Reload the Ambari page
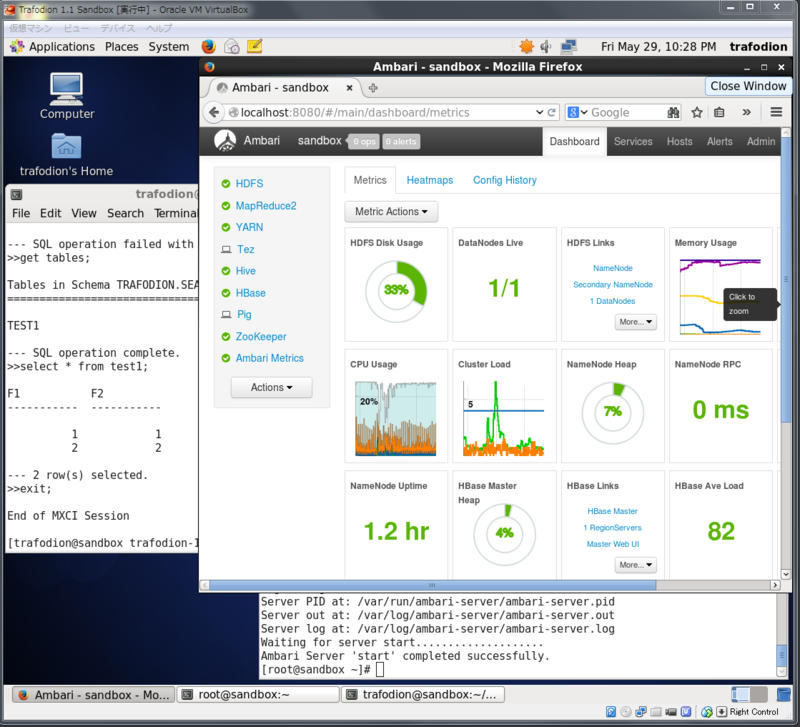Screen dimensions: 800x727 (x=552, y=112)
